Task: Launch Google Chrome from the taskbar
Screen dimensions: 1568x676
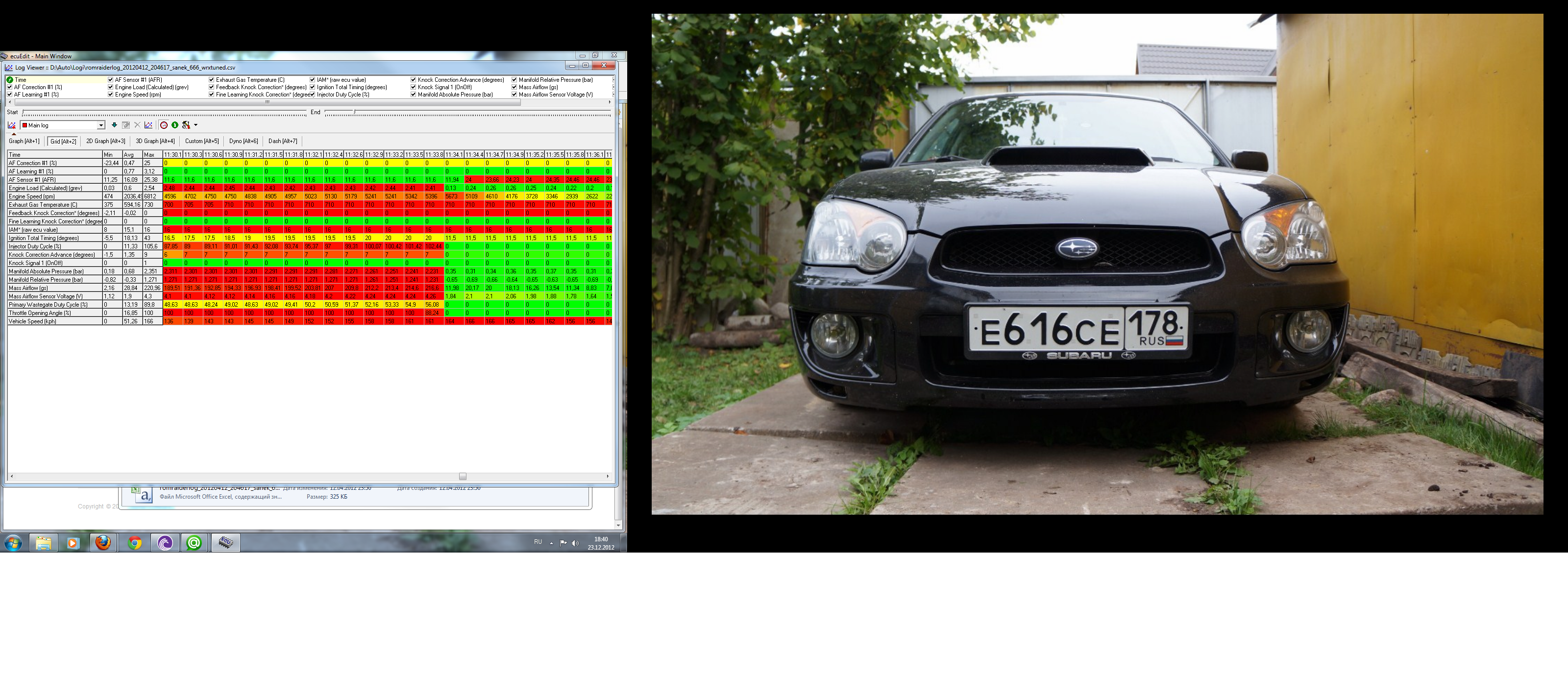Action: click(135, 543)
